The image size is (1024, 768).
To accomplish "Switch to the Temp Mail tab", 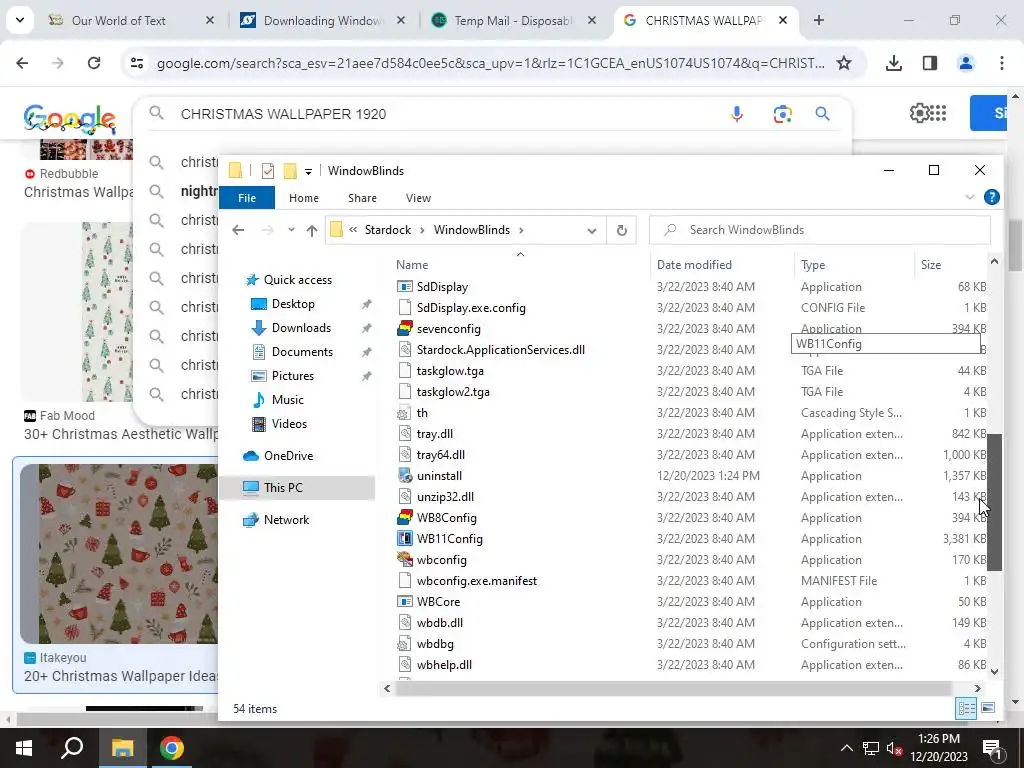I will (x=513, y=20).
